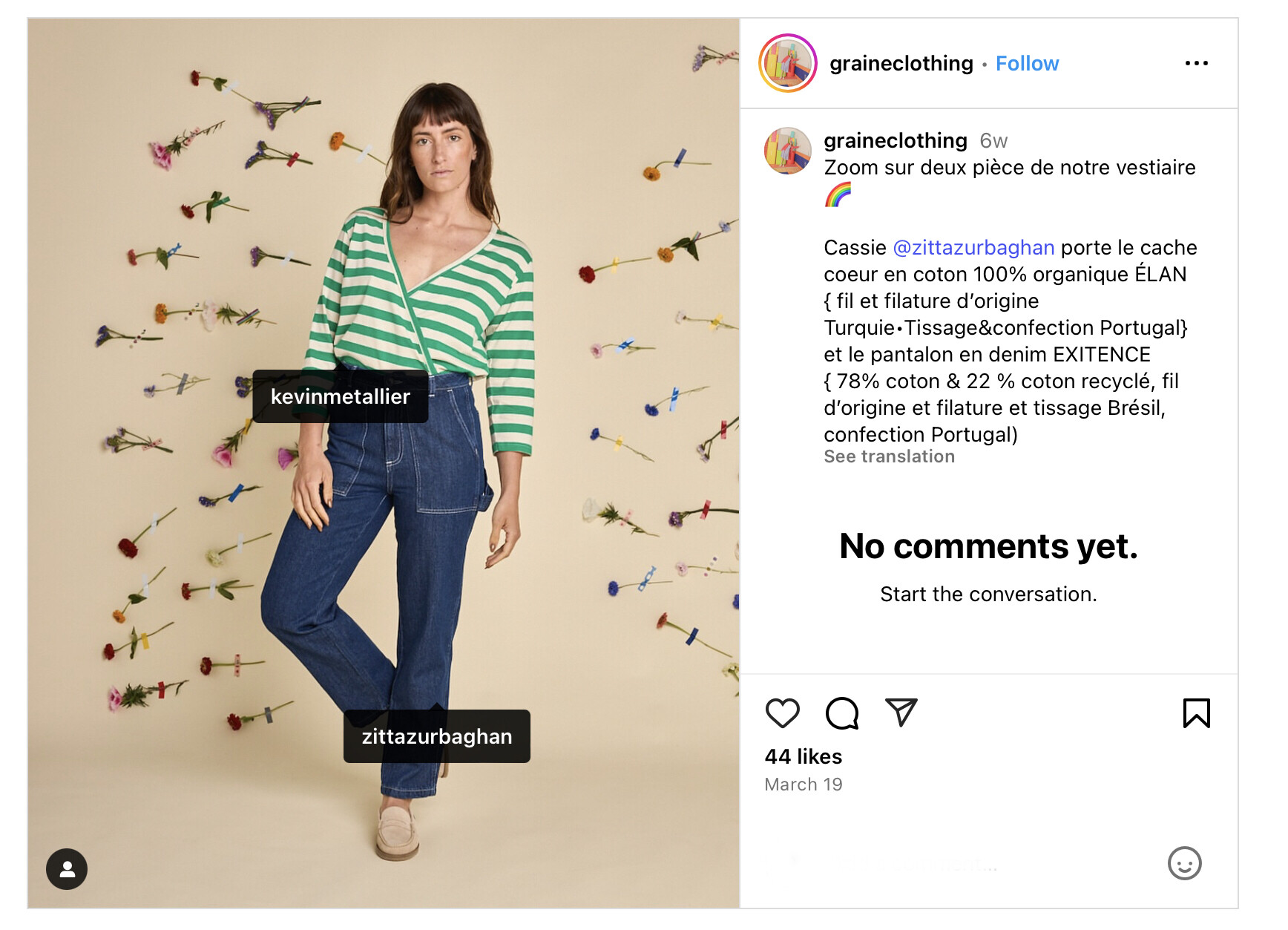Open comments via speech bubble icon
The width and height of the screenshot is (1288, 930).
click(841, 713)
